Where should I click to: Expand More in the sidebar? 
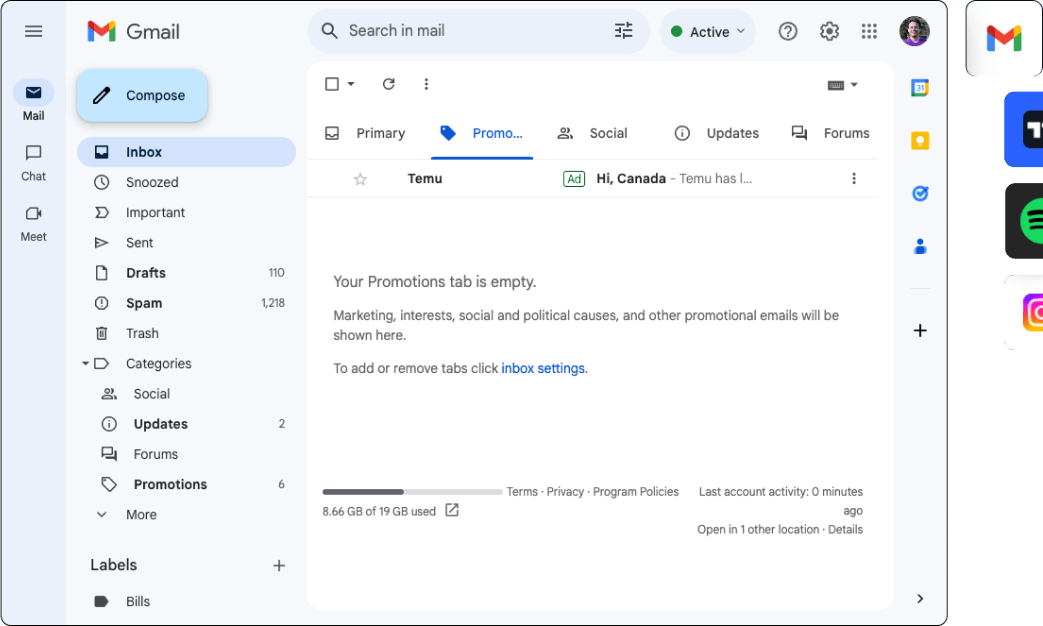pos(141,515)
